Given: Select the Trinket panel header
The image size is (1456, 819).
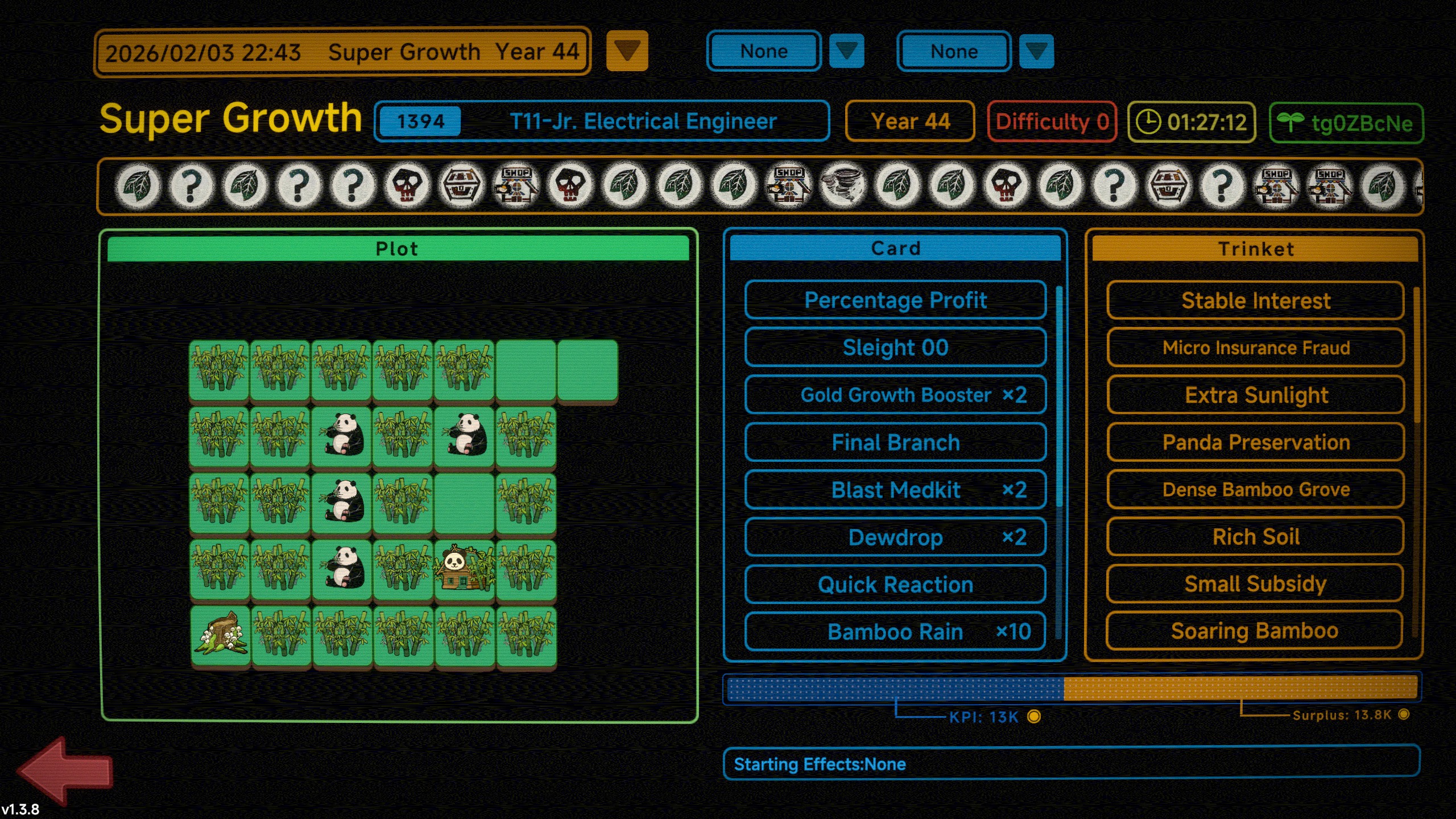Looking at the screenshot, I should pyautogui.click(x=1255, y=249).
